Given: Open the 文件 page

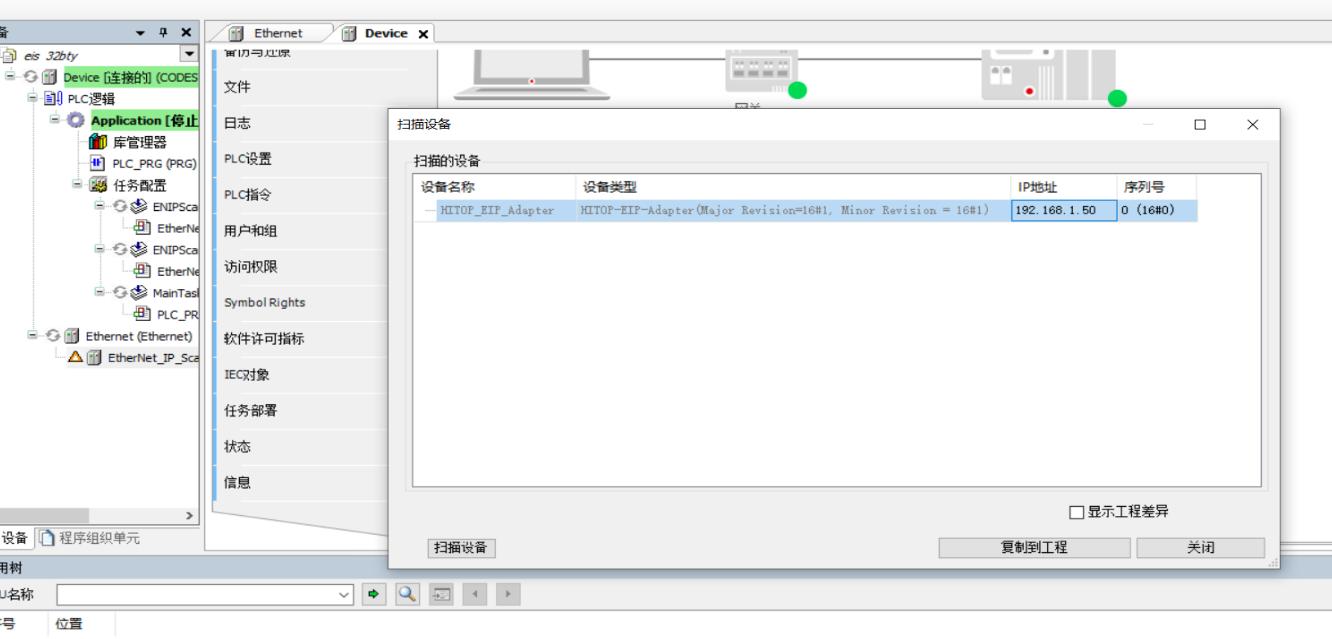Looking at the screenshot, I should tap(237, 87).
